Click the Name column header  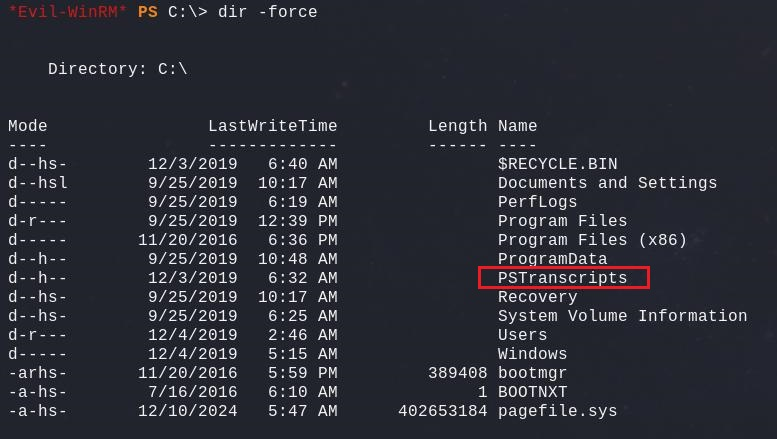click(x=517, y=126)
